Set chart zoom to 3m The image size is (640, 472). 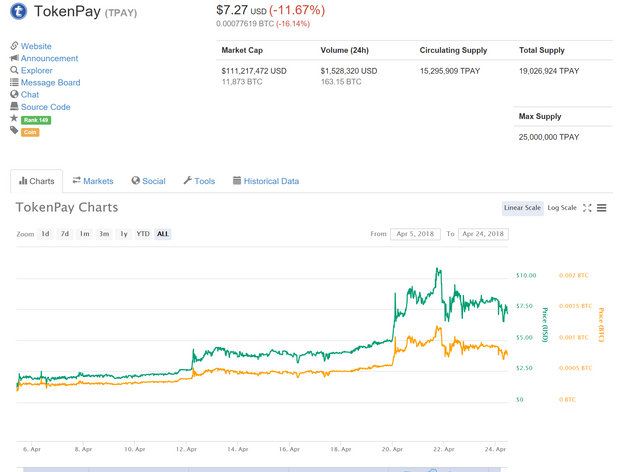click(104, 234)
